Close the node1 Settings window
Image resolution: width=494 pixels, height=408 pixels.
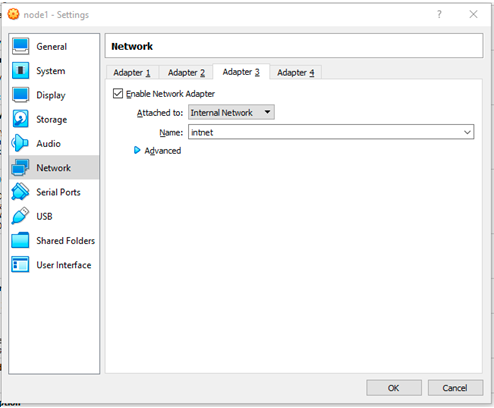pyautogui.click(x=473, y=14)
